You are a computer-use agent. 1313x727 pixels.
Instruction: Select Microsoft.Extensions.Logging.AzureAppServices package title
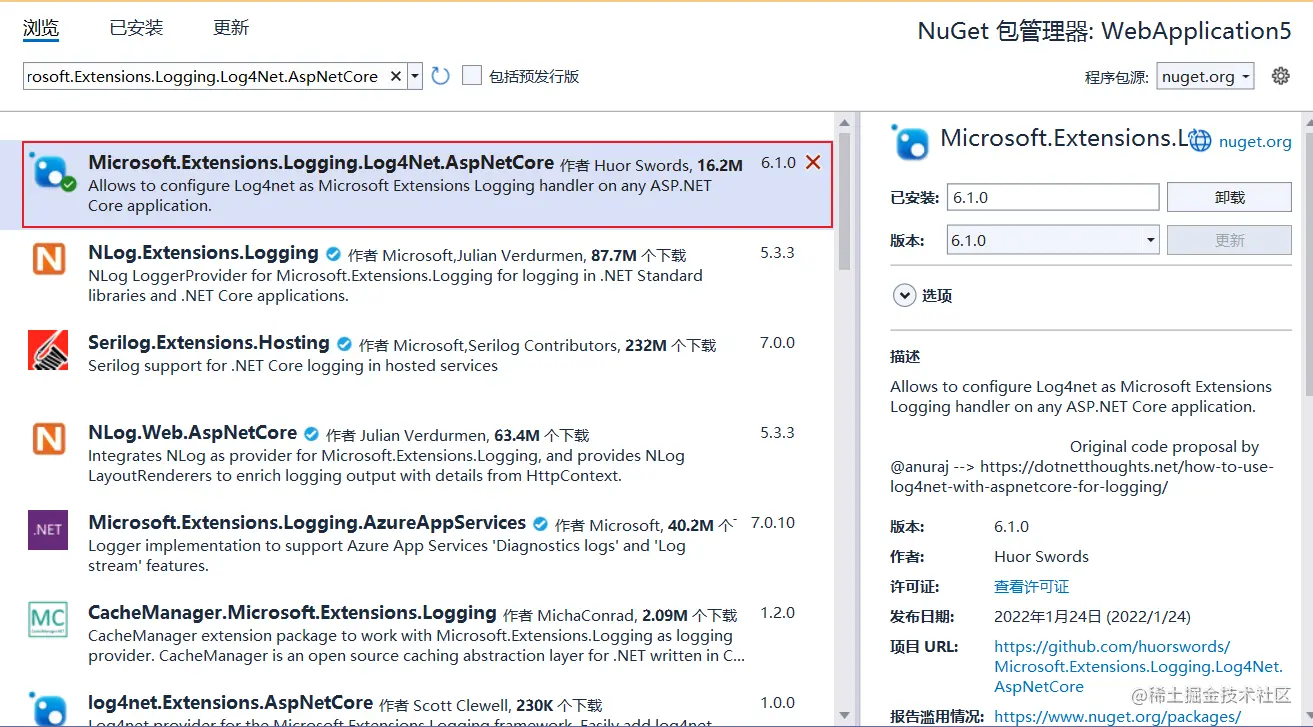tap(307, 523)
